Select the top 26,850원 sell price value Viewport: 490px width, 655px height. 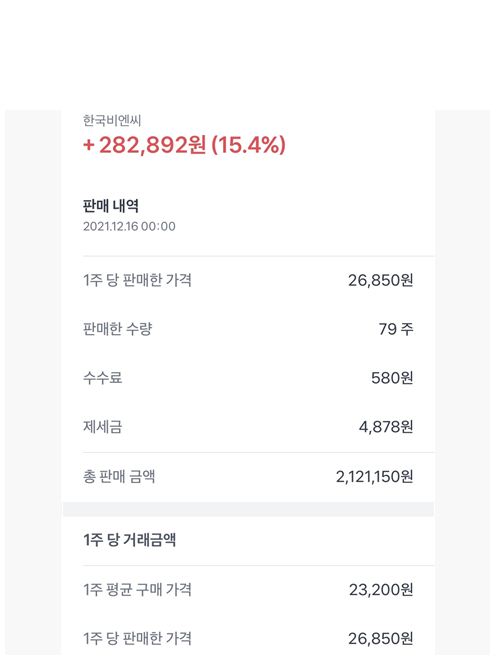(381, 280)
